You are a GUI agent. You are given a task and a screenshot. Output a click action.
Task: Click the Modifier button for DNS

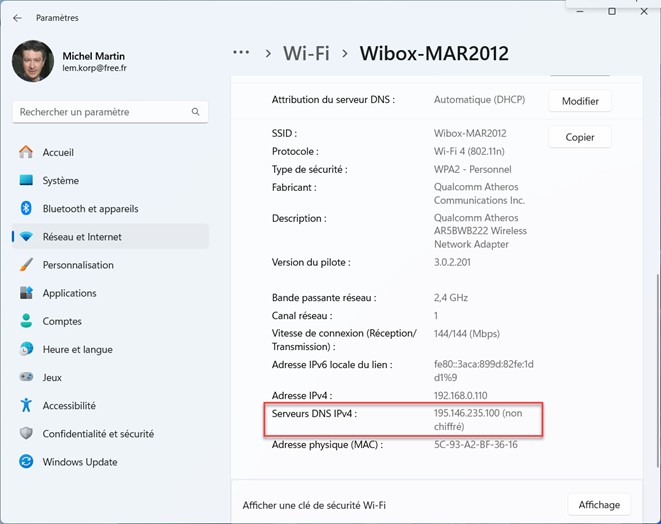(x=580, y=101)
